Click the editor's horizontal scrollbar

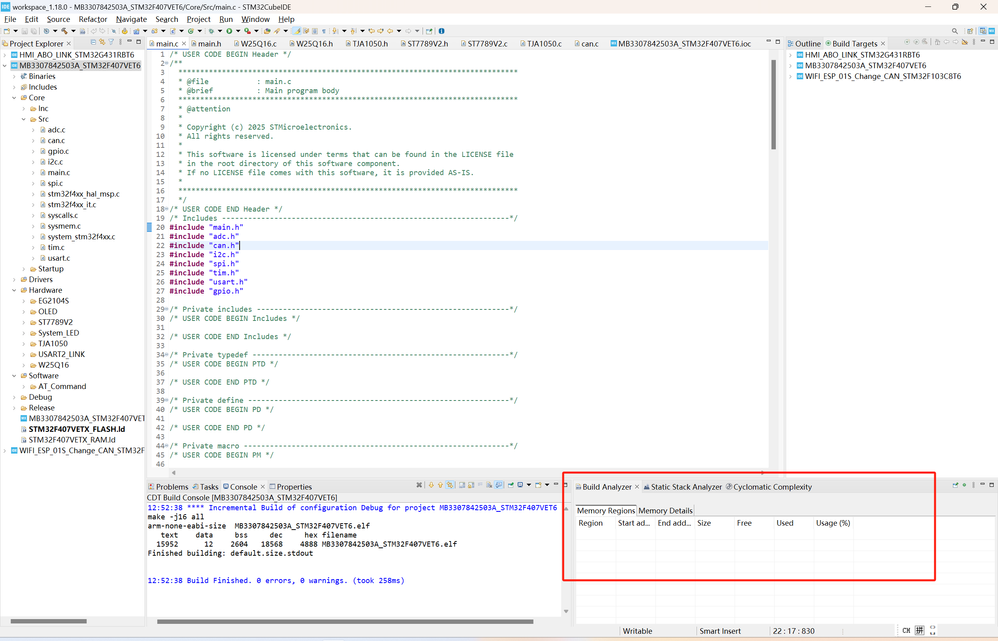400,472
